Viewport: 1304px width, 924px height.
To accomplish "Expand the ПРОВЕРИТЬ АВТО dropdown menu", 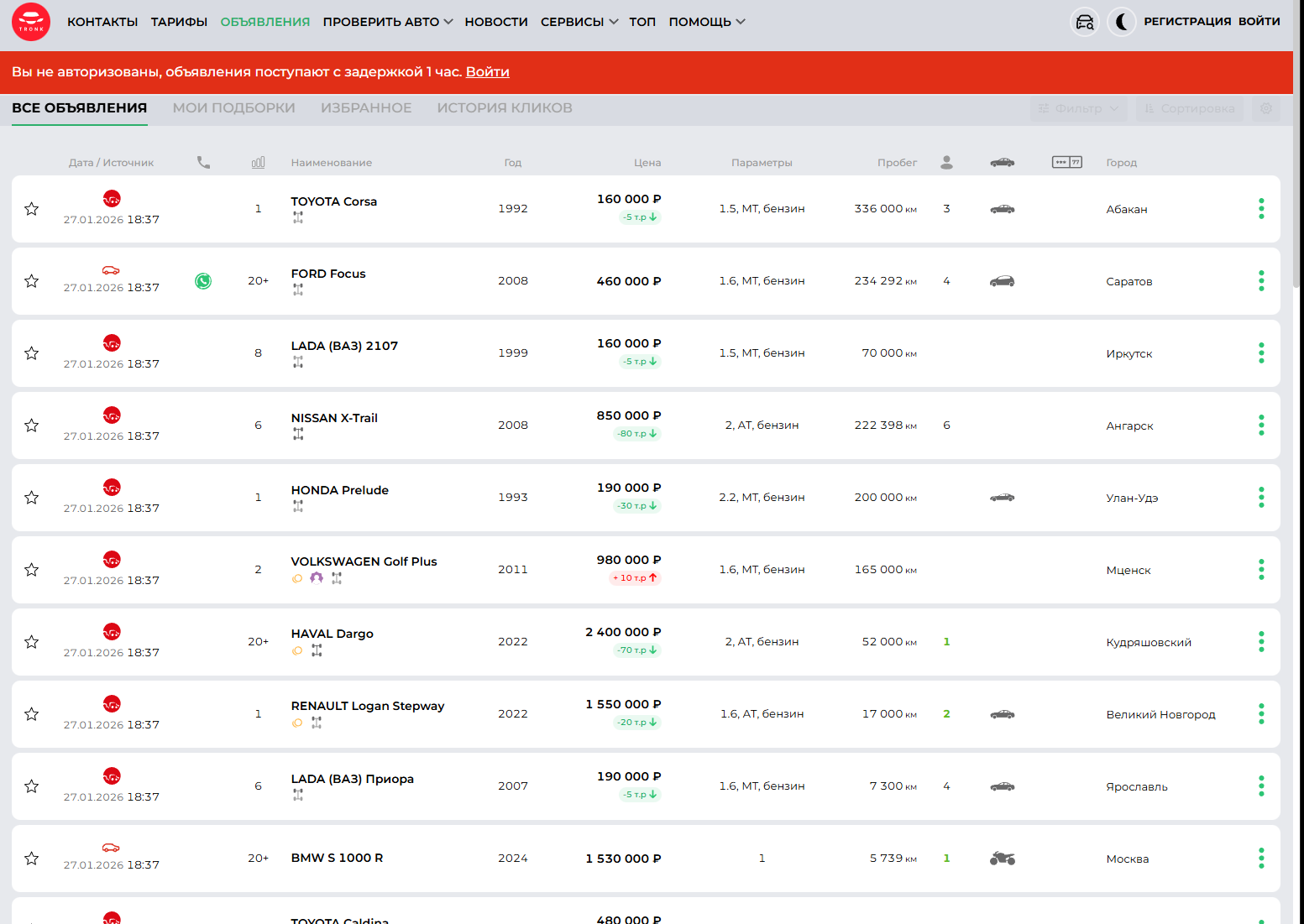I will (x=387, y=22).
